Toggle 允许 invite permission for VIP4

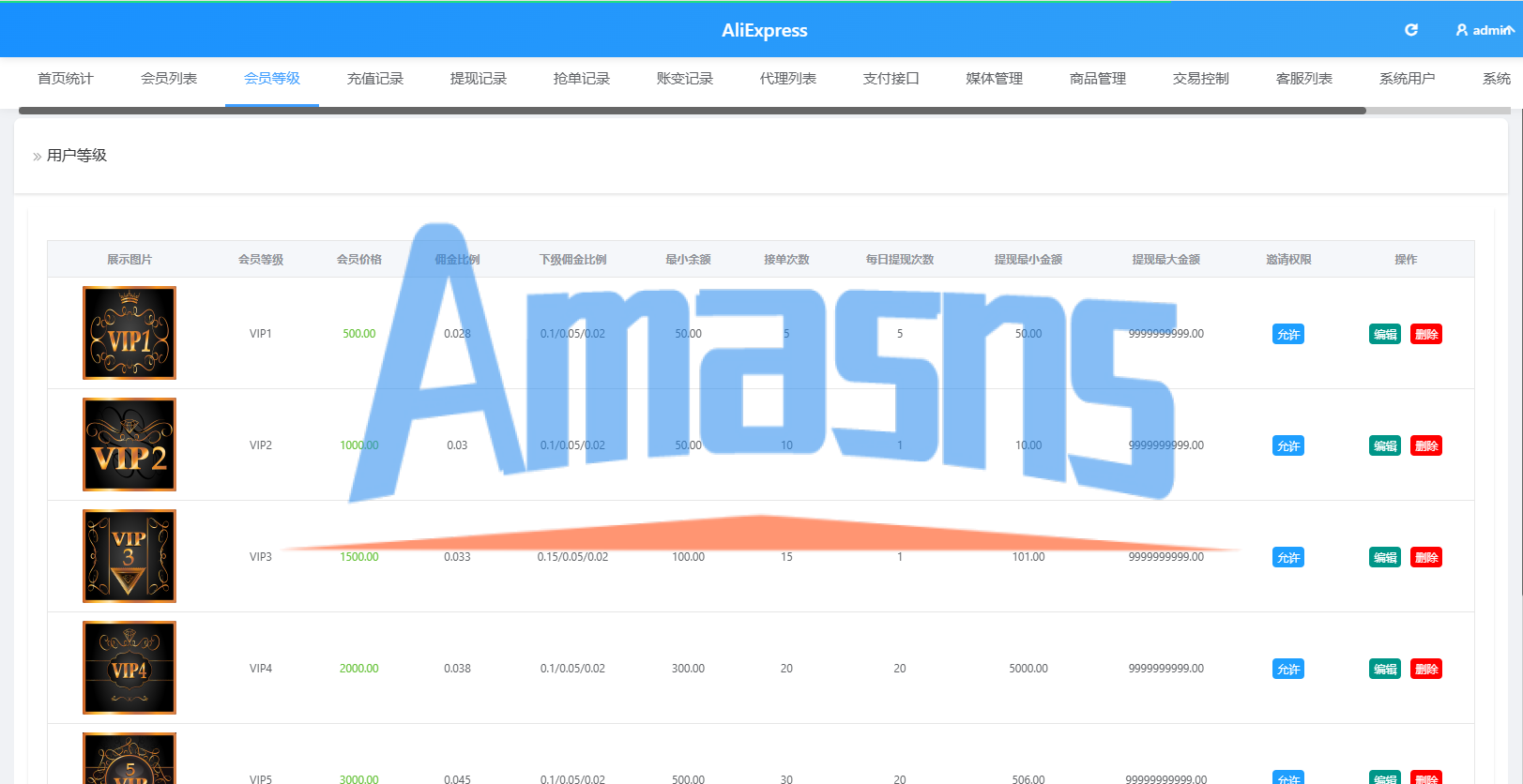[x=1288, y=669]
